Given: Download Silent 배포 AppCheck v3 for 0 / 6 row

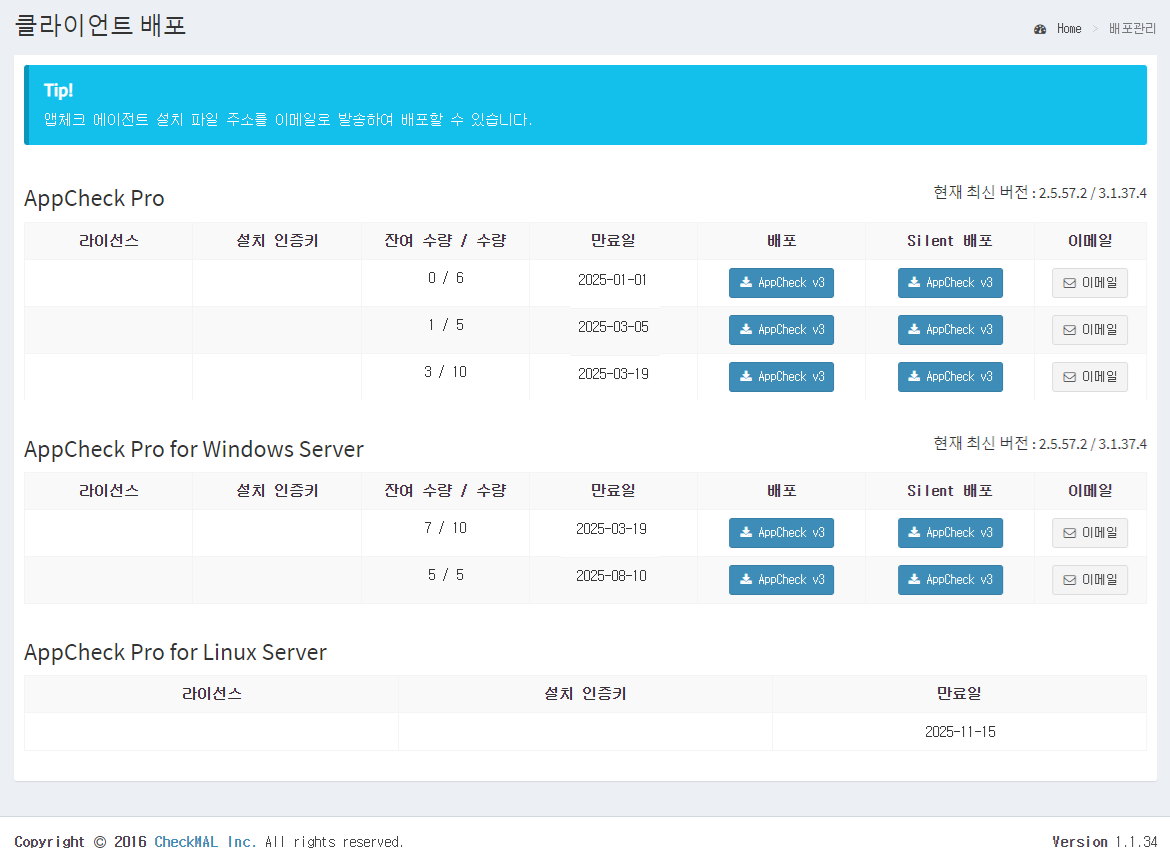Looking at the screenshot, I should (950, 283).
